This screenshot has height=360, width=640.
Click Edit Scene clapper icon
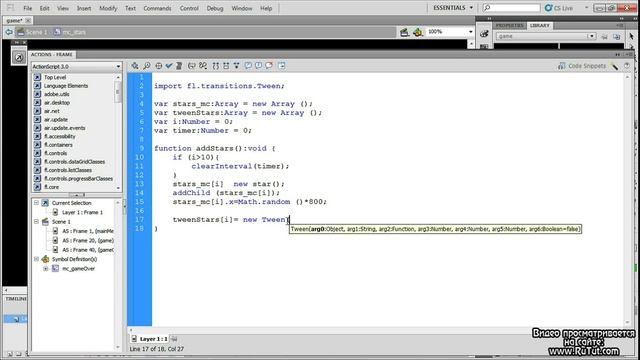404,32
